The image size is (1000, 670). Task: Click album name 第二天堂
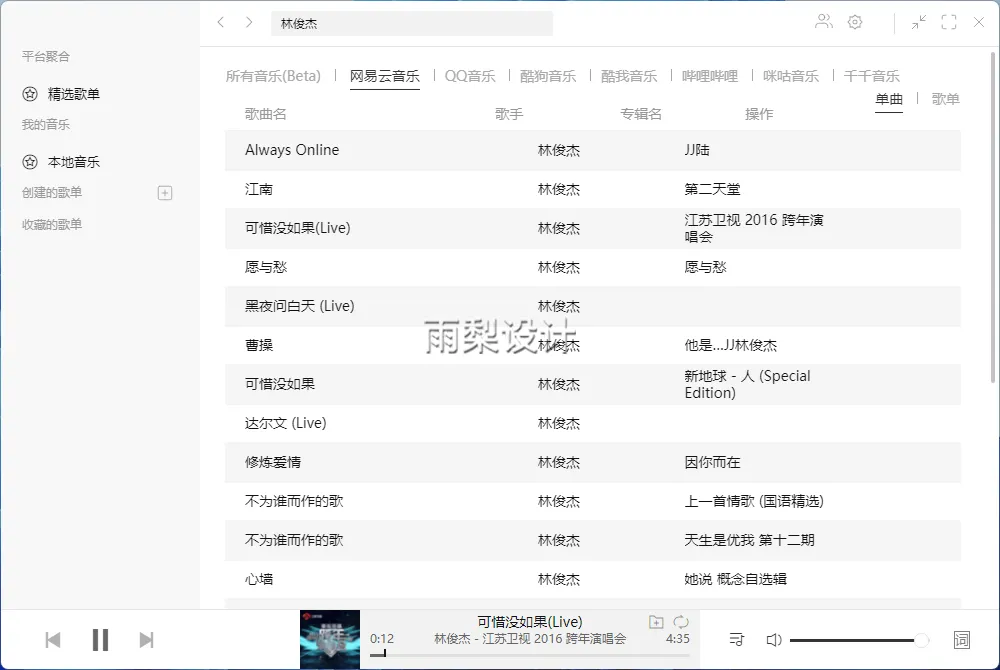[x=712, y=189]
